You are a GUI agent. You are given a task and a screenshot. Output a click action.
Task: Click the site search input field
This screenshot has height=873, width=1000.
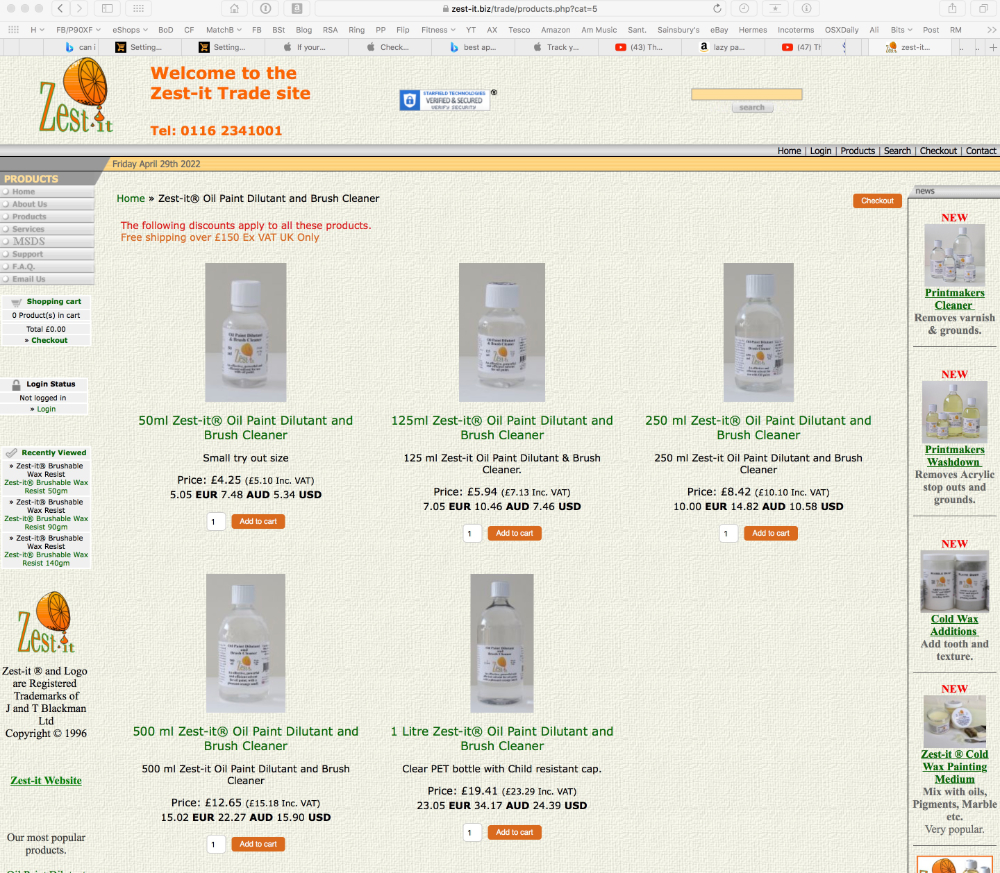pyautogui.click(x=746, y=94)
